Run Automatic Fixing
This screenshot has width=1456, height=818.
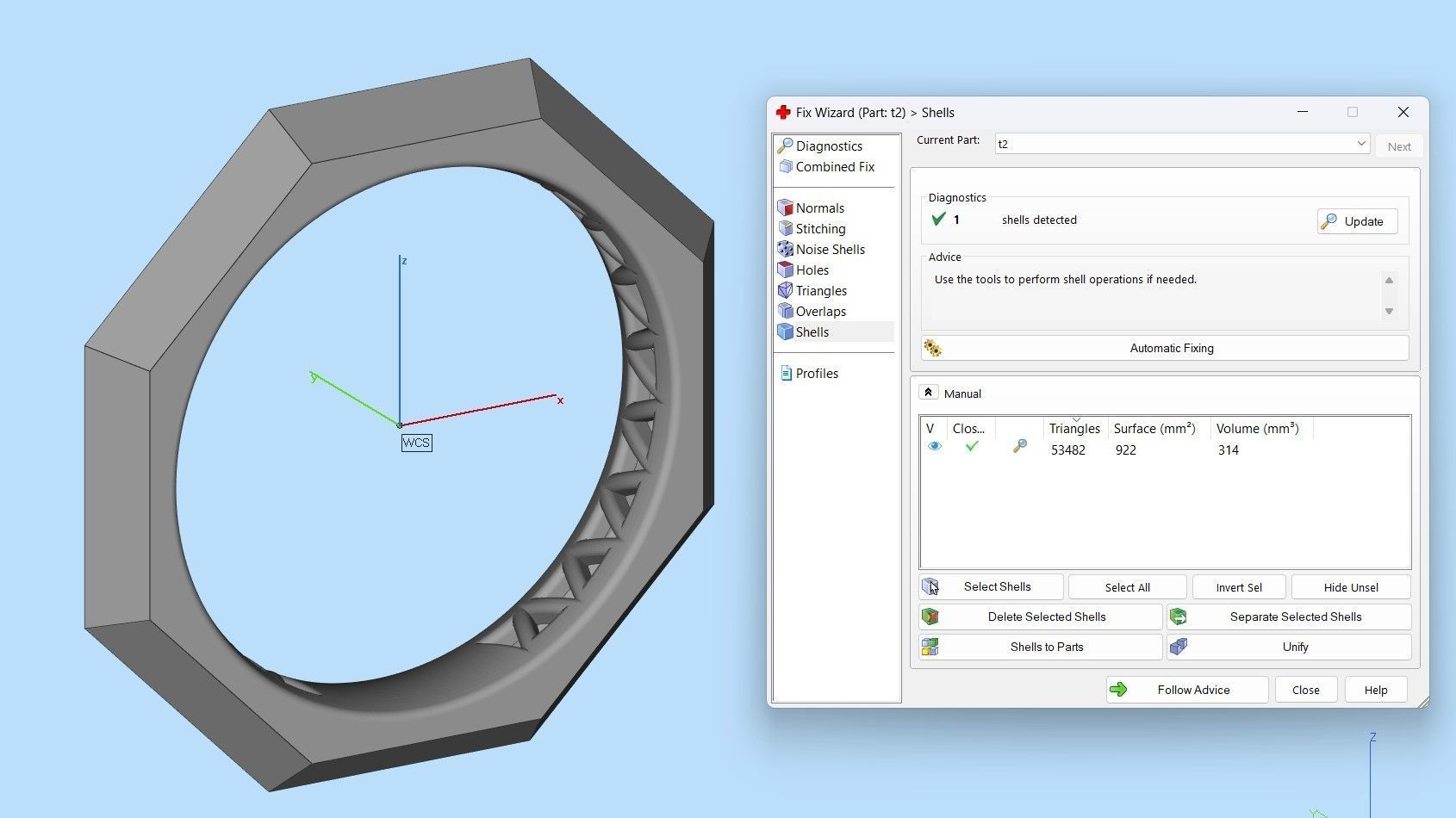point(1165,348)
